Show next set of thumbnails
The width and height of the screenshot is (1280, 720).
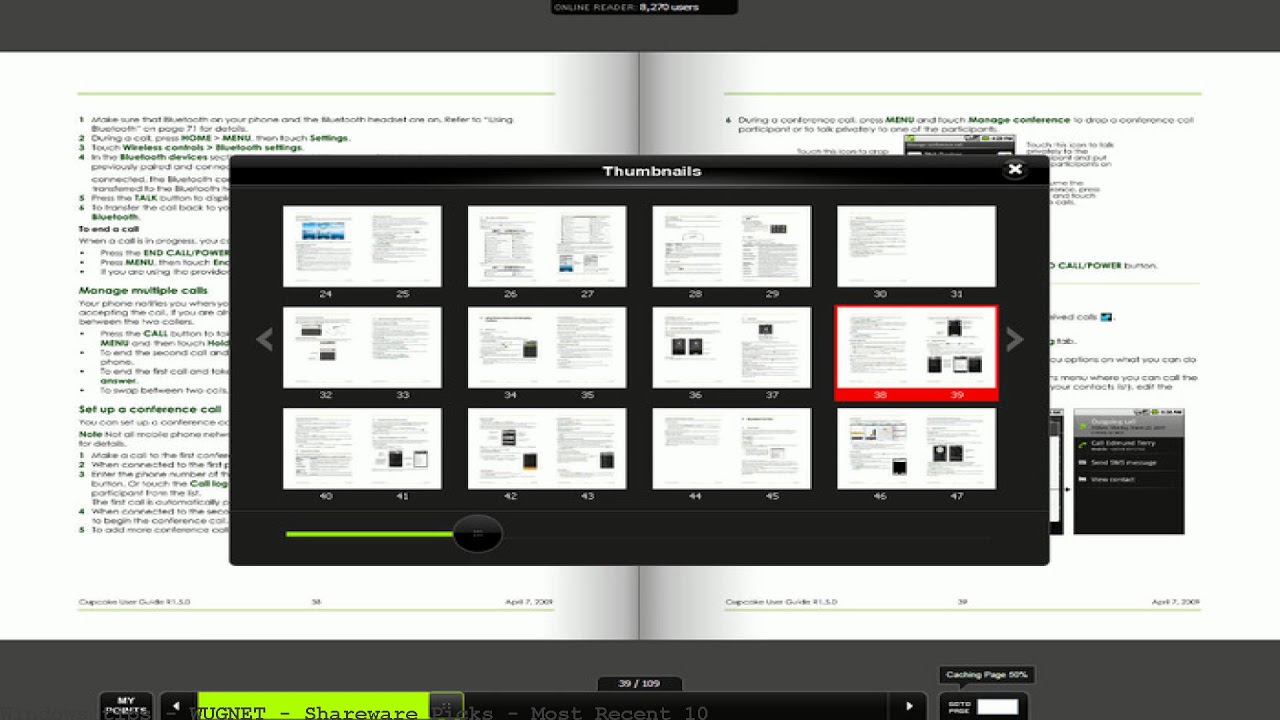click(x=1014, y=339)
